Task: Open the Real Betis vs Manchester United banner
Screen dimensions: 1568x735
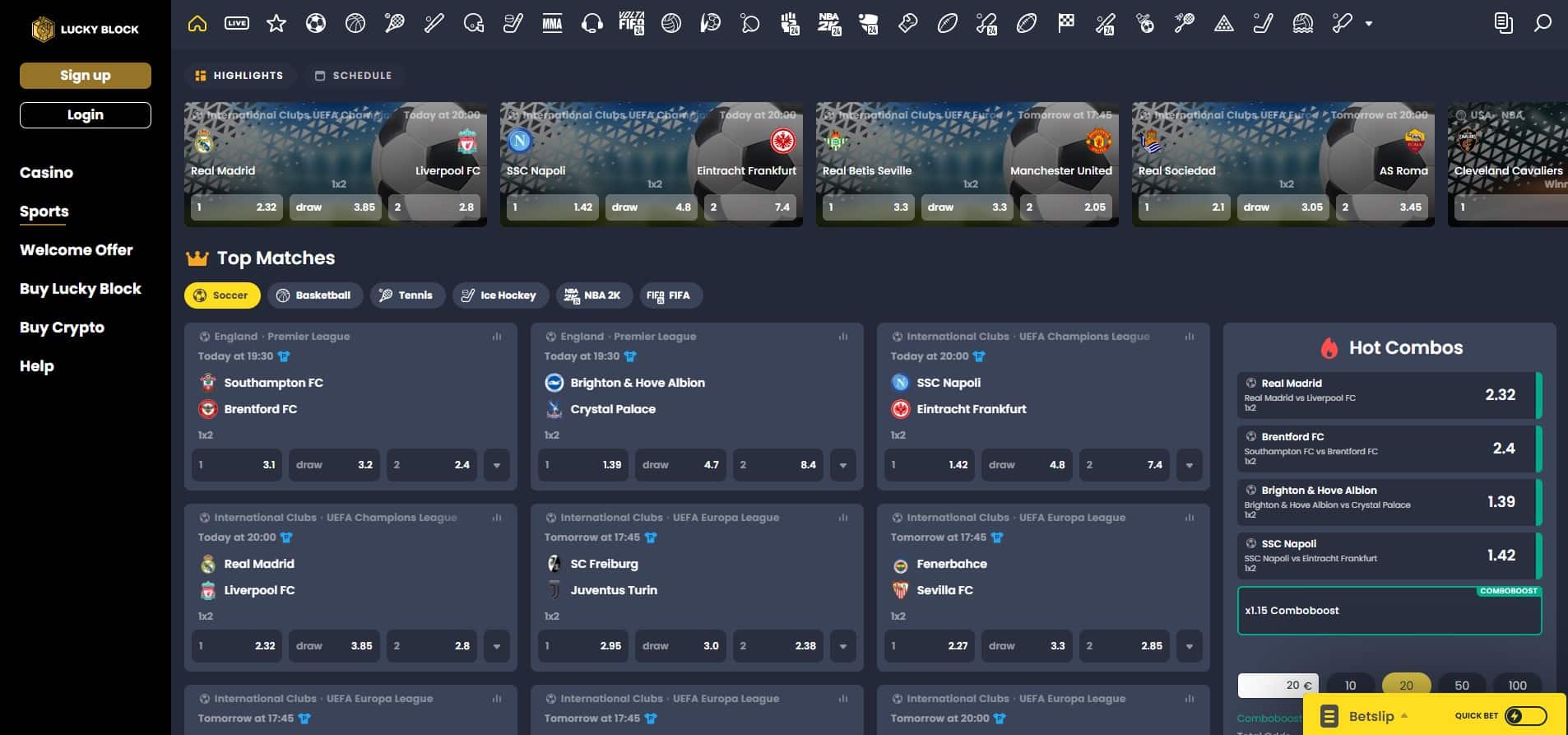Action: [967, 164]
